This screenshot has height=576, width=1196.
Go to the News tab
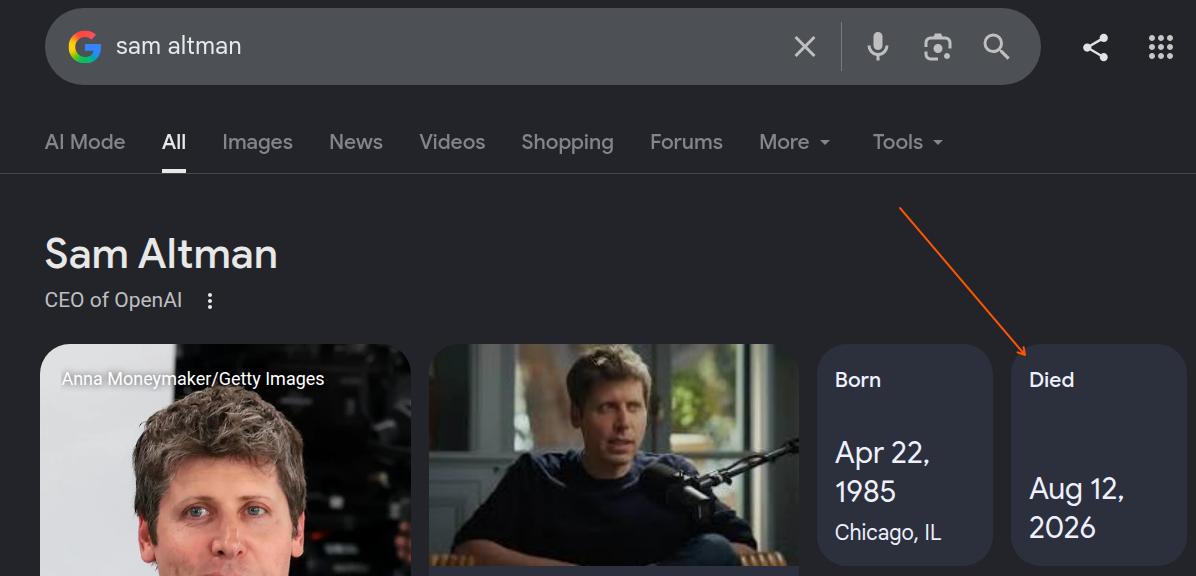[x=356, y=142]
